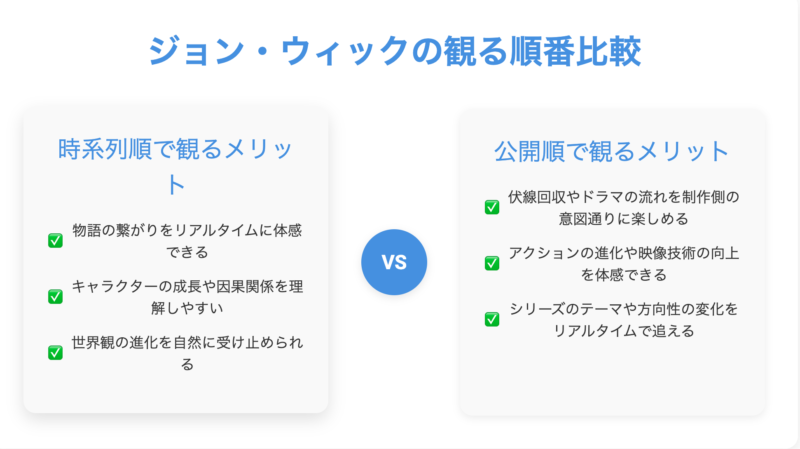The image size is (800, 449).
Task: Select text シリーズのテーマや方向性の変化をリアルタイムで追える
Action: (623, 320)
